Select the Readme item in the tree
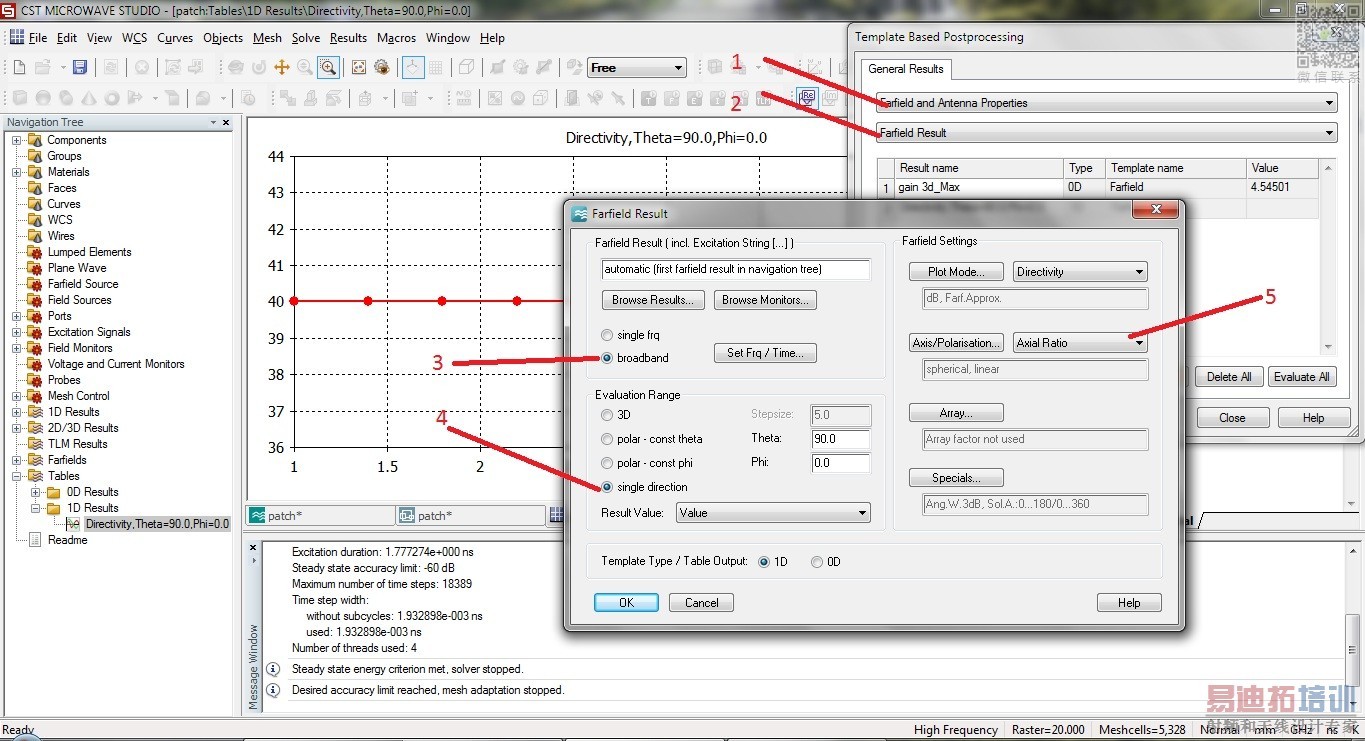 (67, 540)
